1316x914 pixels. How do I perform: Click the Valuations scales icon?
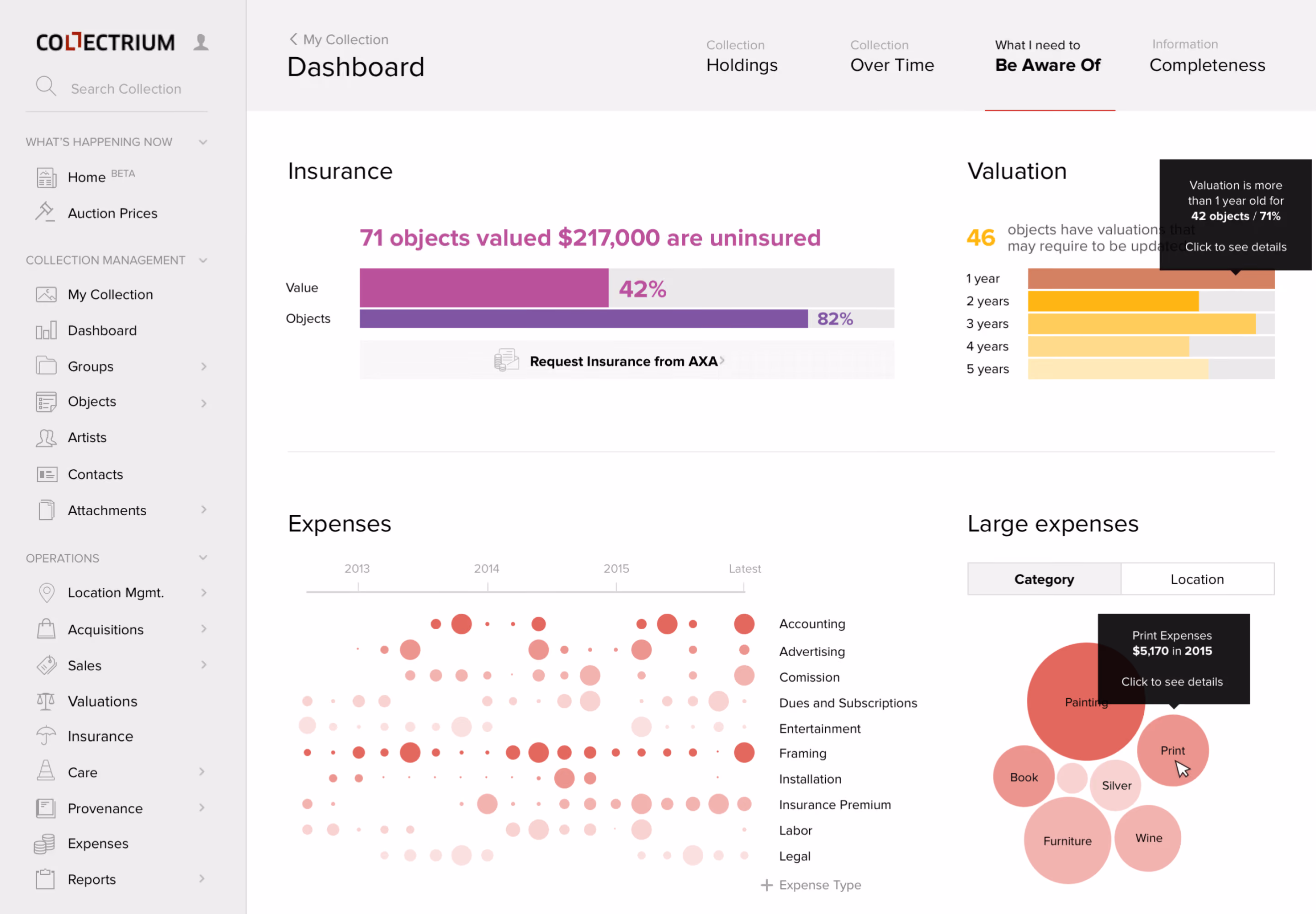coord(46,701)
